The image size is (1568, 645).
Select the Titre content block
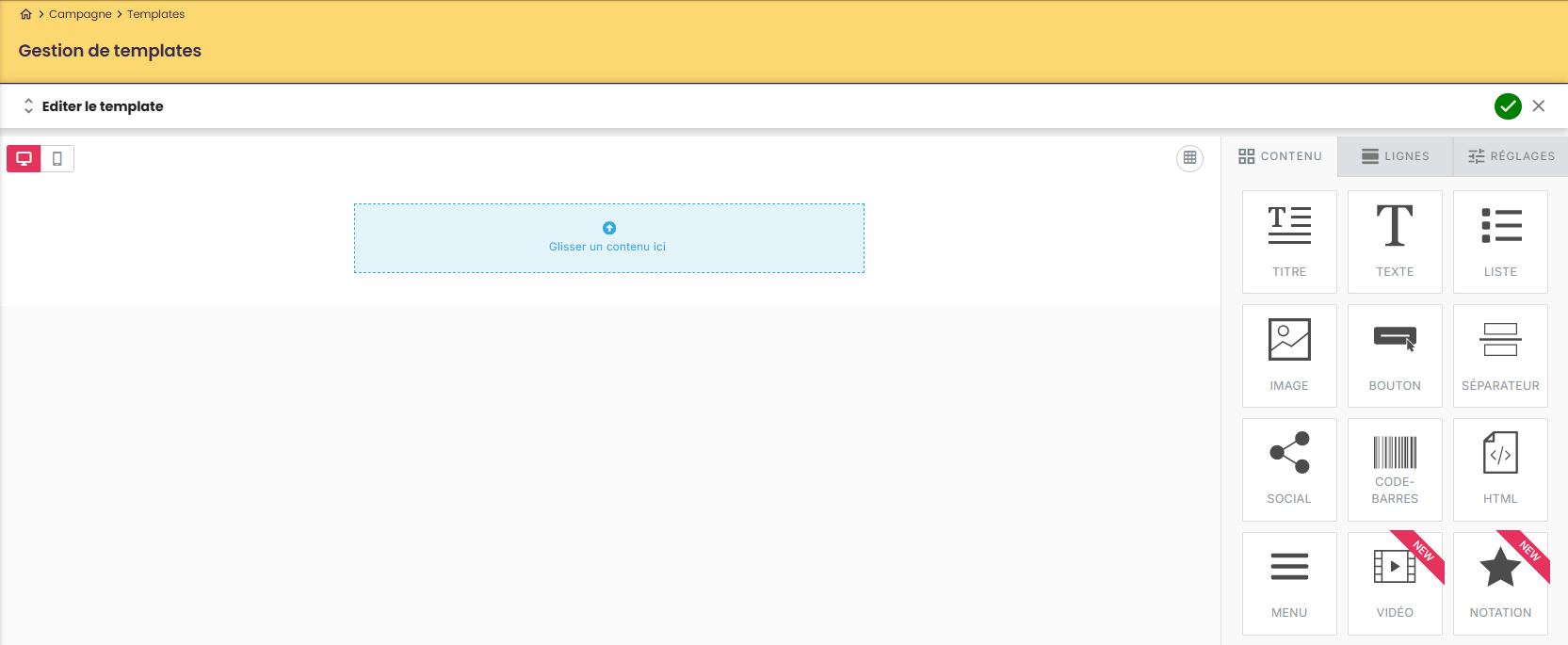[x=1289, y=242]
